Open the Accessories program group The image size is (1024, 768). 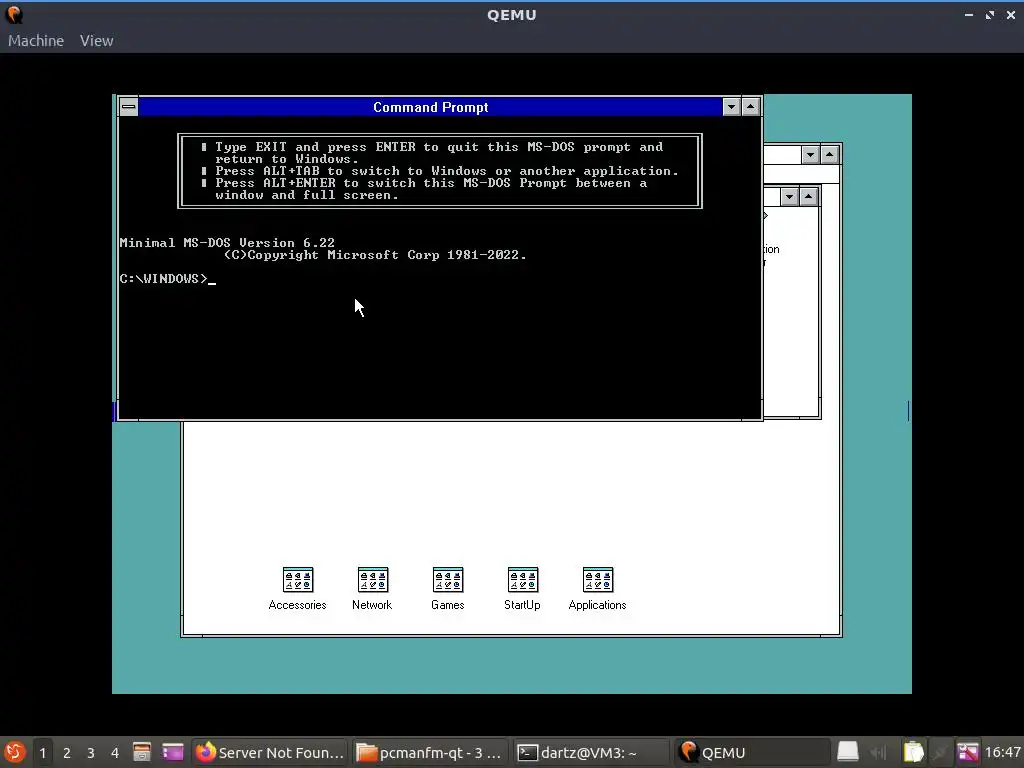[x=297, y=588]
